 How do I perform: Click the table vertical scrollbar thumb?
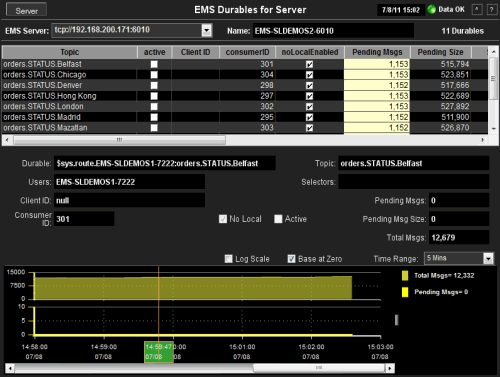coord(493,79)
